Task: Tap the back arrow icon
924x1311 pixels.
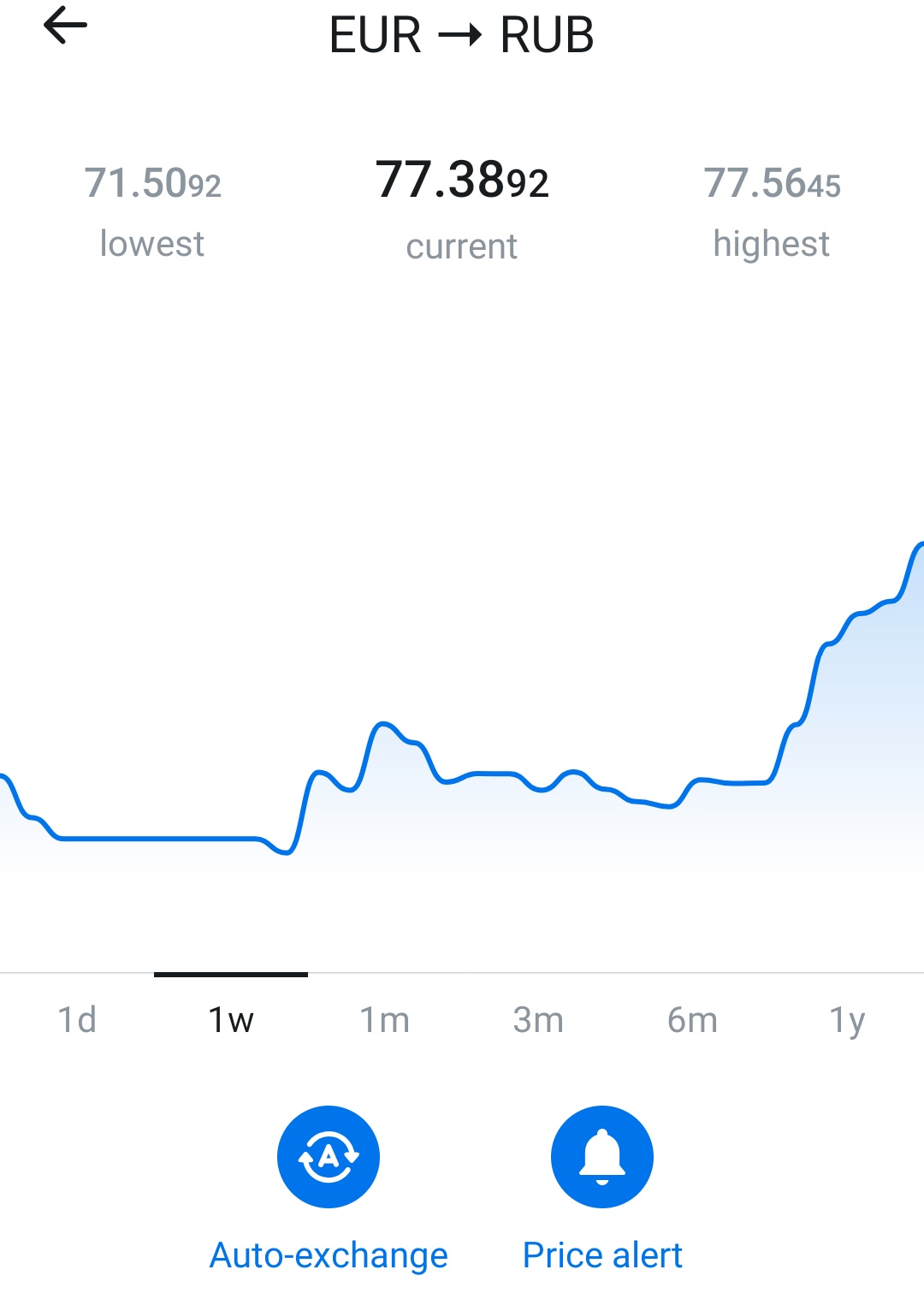Action: pos(65,25)
